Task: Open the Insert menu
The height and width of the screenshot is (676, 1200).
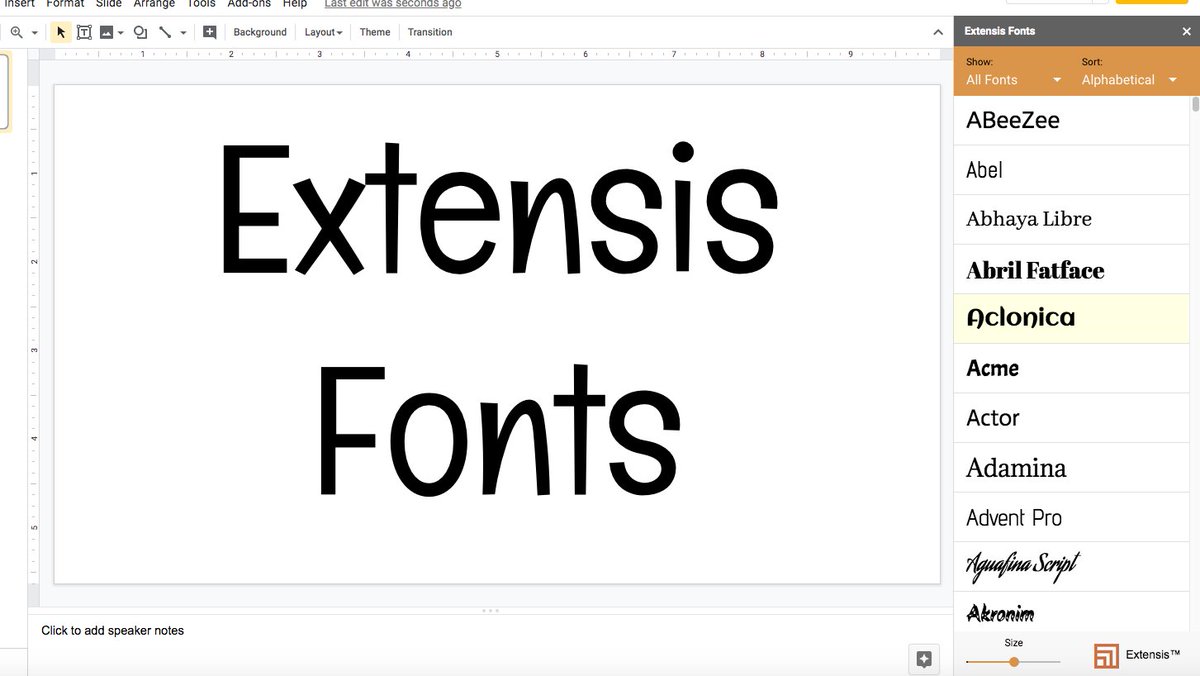Action: (20, 4)
